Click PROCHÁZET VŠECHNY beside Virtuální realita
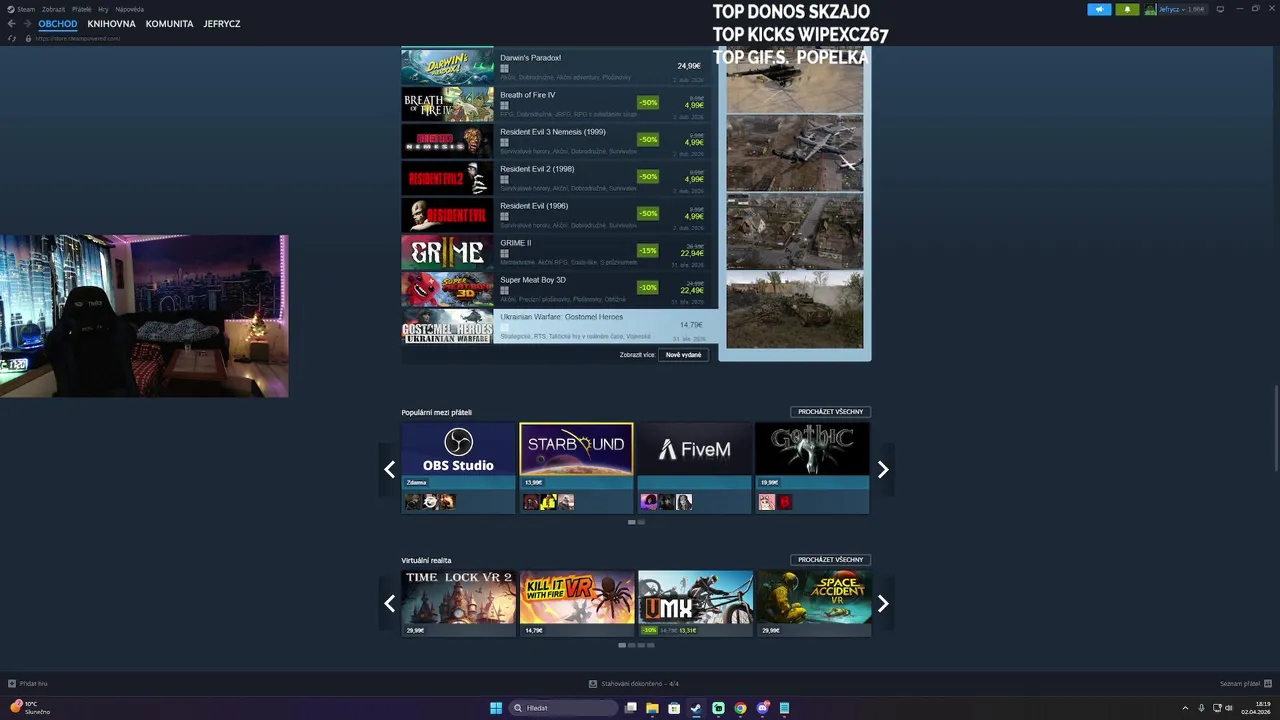Screen dimensions: 1280x720 click(x=830, y=560)
